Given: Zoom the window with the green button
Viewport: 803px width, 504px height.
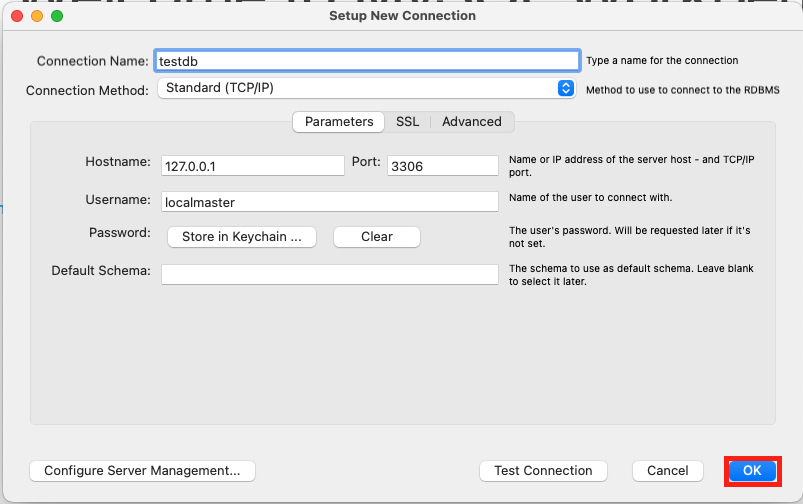Looking at the screenshot, I should pyautogui.click(x=57, y=16).
